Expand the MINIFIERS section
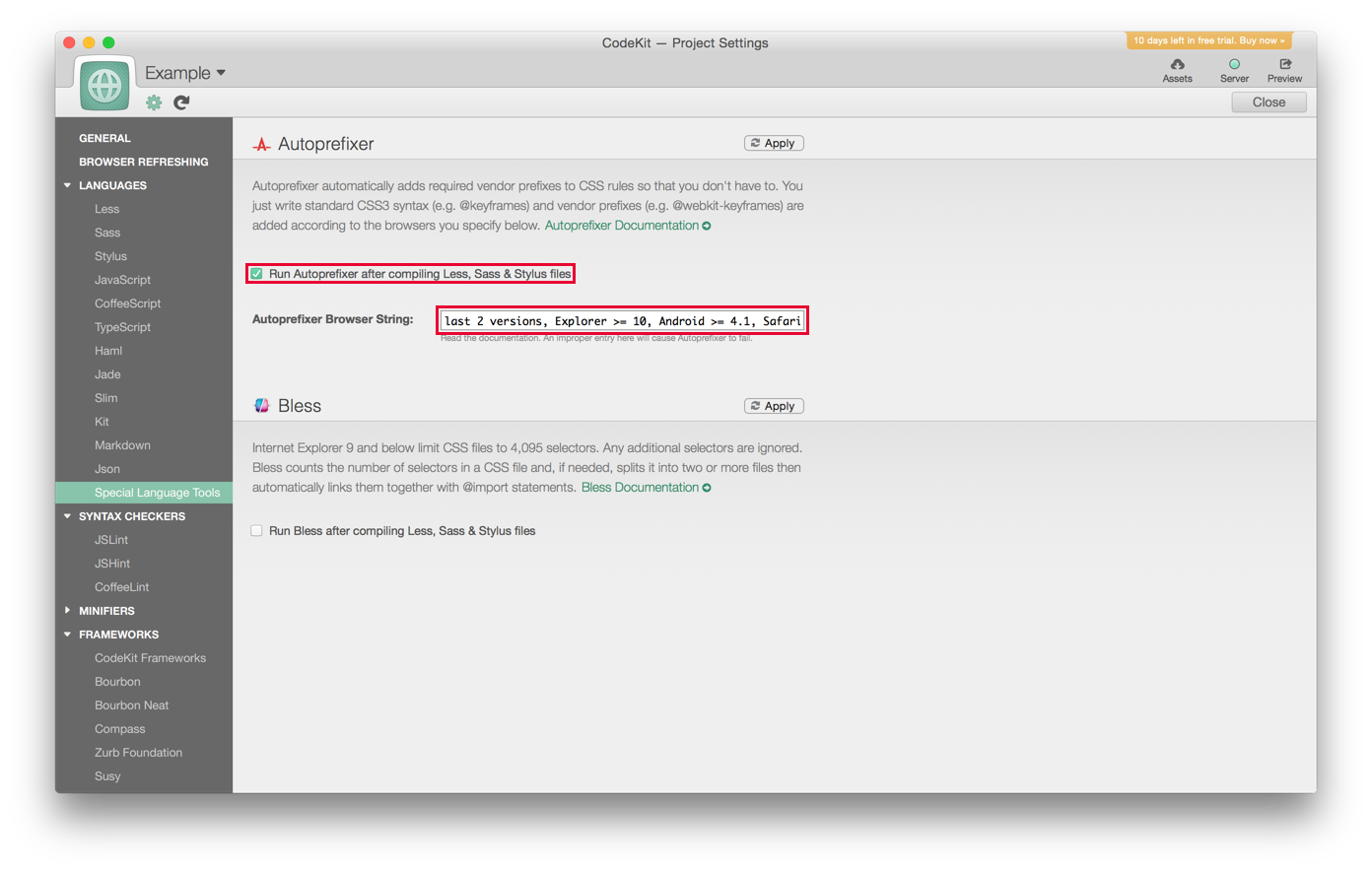The height and width of the screenshot is (872, 1372). coord(67,611)
